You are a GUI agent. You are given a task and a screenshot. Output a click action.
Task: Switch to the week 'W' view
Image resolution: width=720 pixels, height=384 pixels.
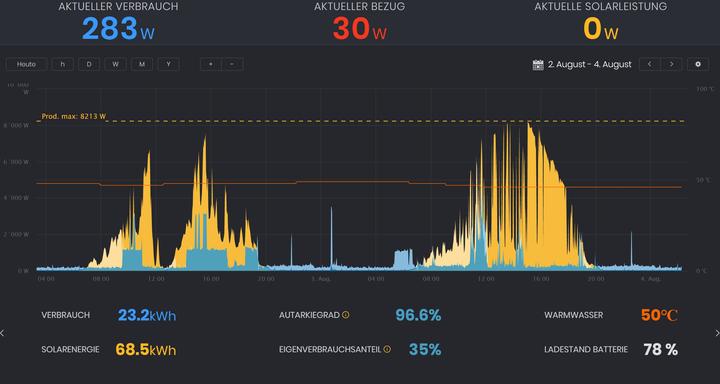coord(115,64)
